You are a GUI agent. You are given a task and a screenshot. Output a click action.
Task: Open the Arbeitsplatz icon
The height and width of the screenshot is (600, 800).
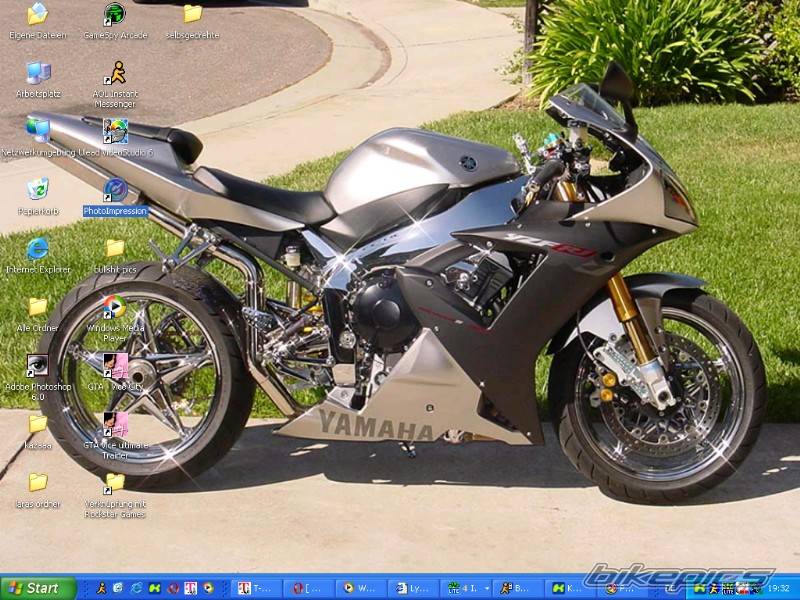[38, 80]
